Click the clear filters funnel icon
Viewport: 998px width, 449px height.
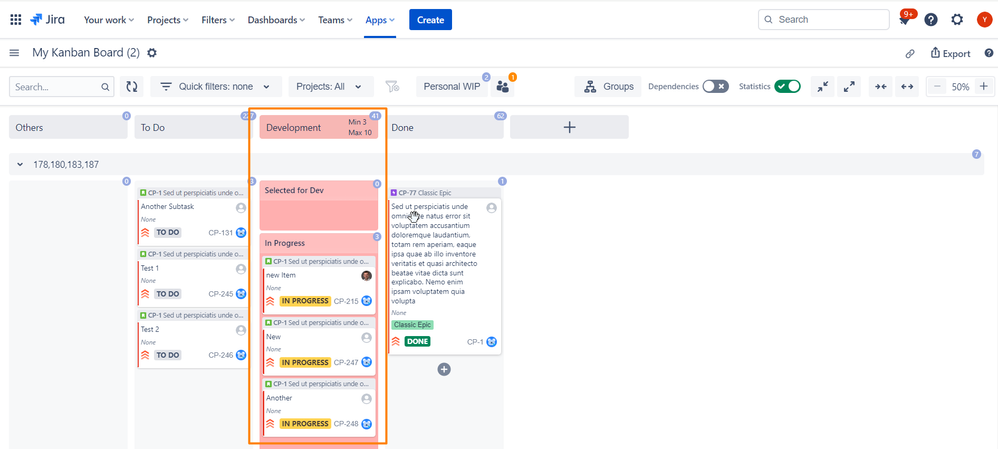392,87
